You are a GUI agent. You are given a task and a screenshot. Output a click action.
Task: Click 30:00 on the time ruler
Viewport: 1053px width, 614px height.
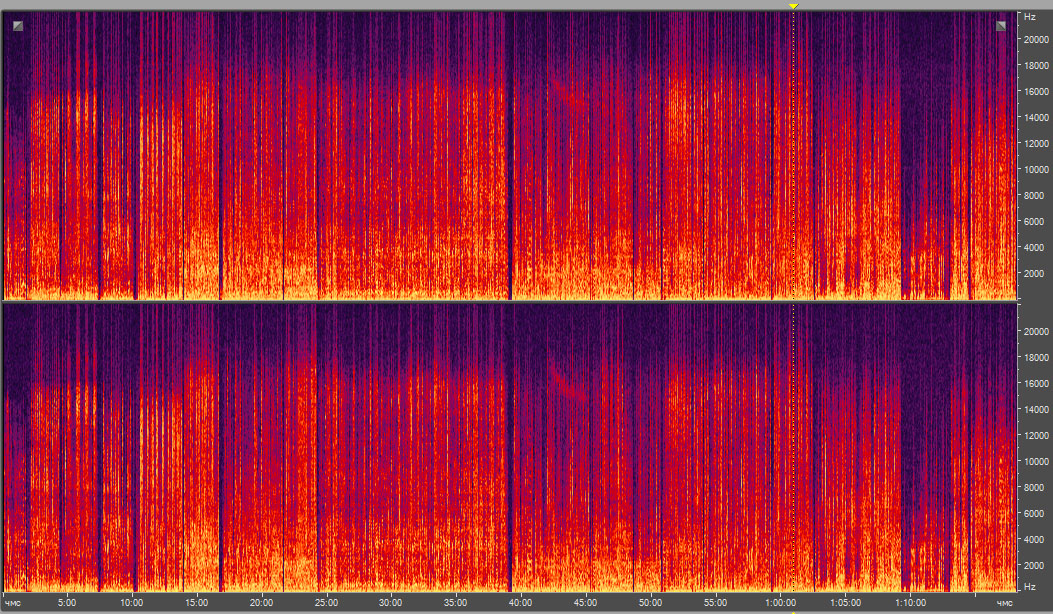(391, 603)
